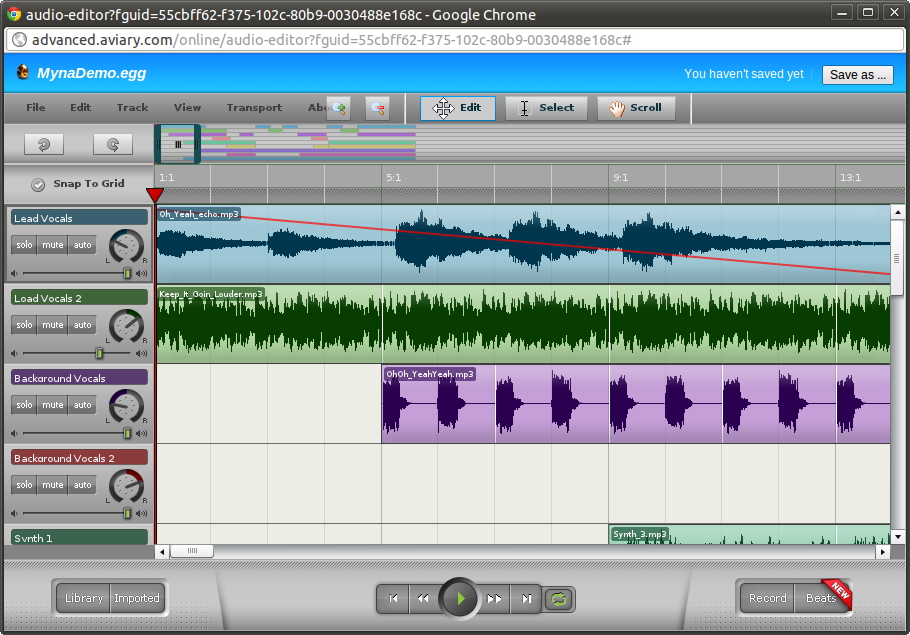Image resolution: width=910 pixels, height=635 pixels.
Task: Open the Library panel
Action: tap(83, 598)
